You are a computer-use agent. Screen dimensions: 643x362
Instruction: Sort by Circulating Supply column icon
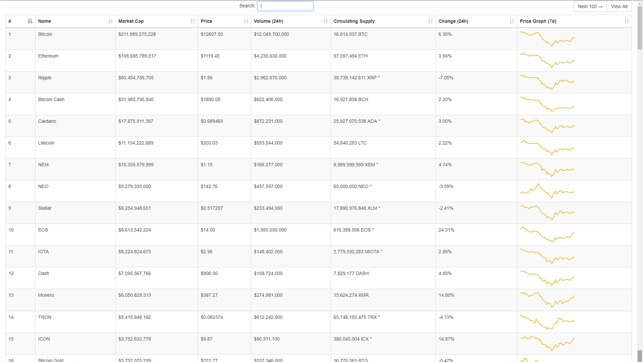click(x=430, y=21)
